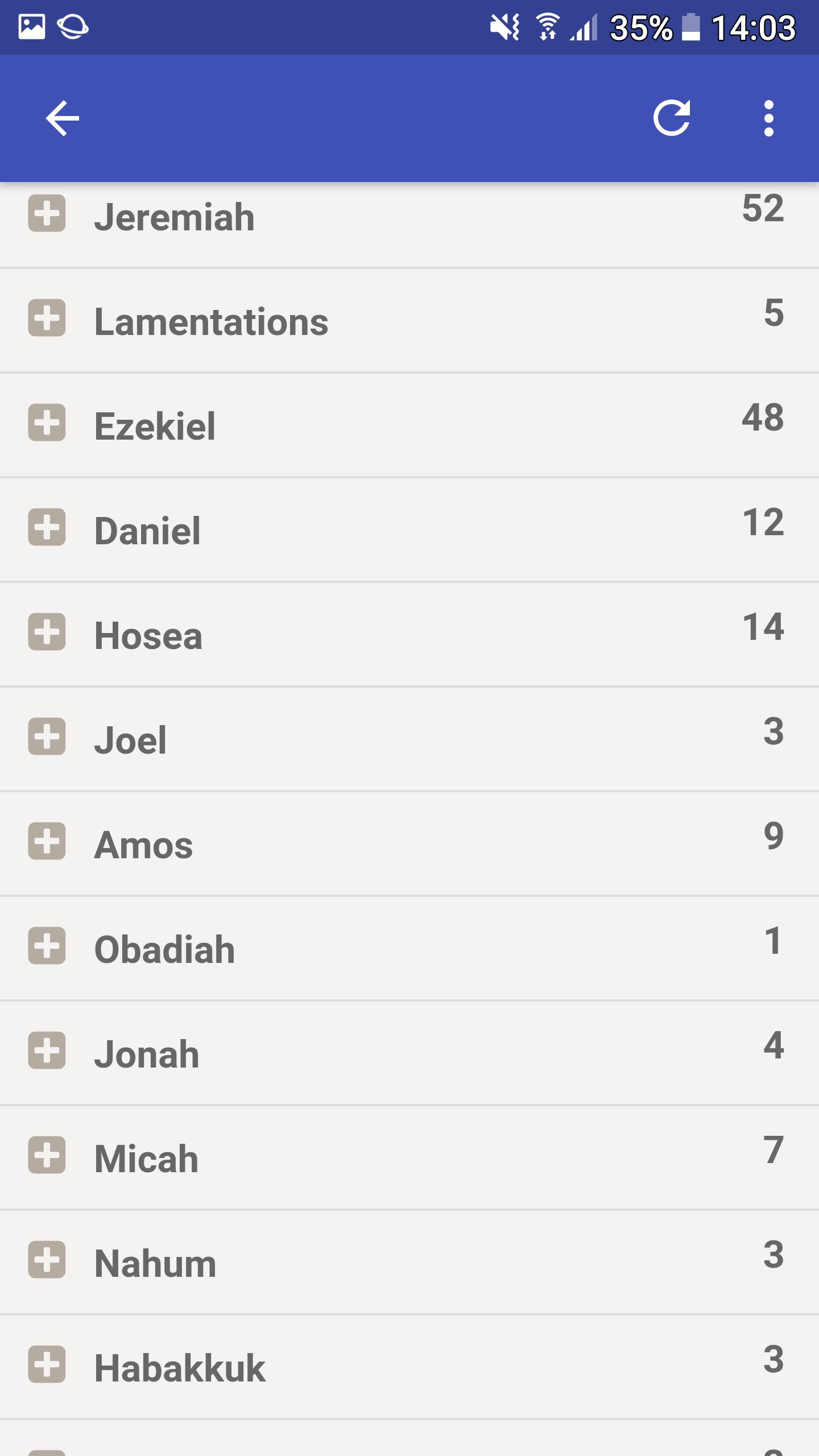Screen dimensions: 819x1456
Task: Expand the Lamentations plus icon
Action: (x=47, y=318)
